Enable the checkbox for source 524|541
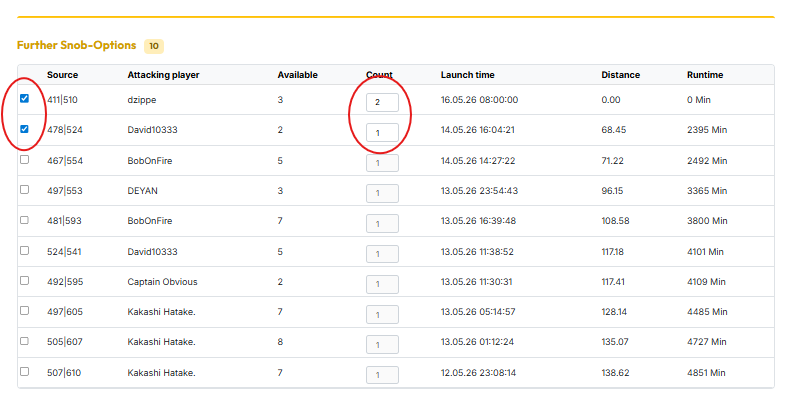 24,250
